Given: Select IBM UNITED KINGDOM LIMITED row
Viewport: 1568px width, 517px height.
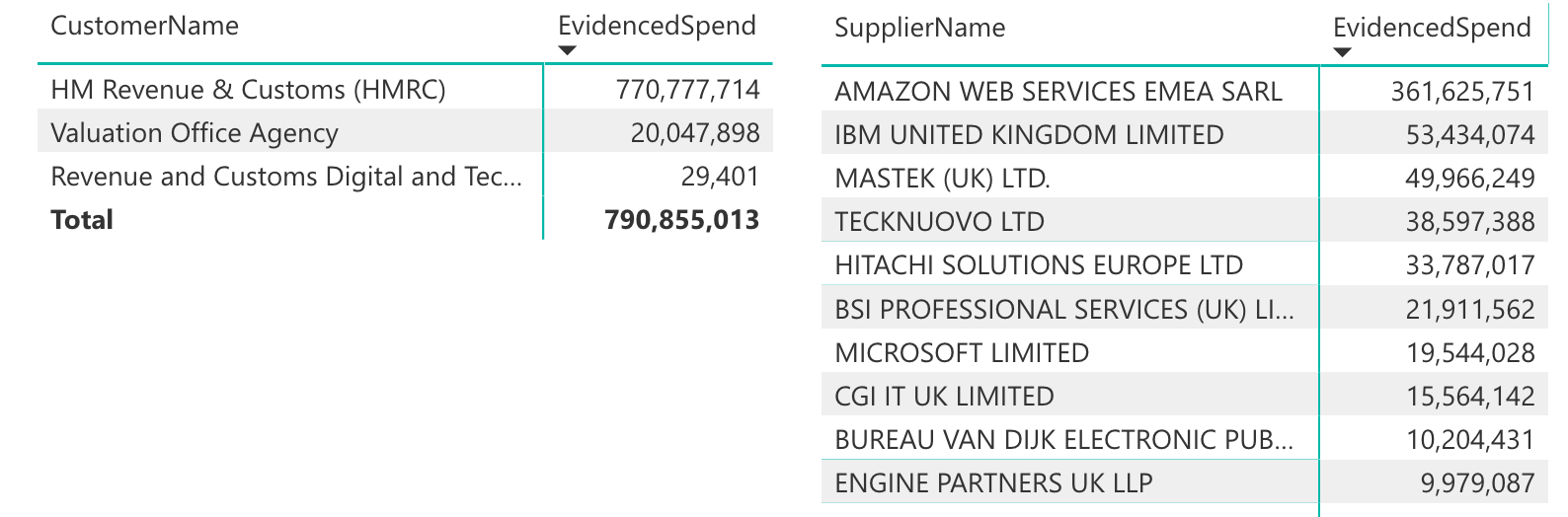Looking at the screenshot, I should tap(1029, 135).
